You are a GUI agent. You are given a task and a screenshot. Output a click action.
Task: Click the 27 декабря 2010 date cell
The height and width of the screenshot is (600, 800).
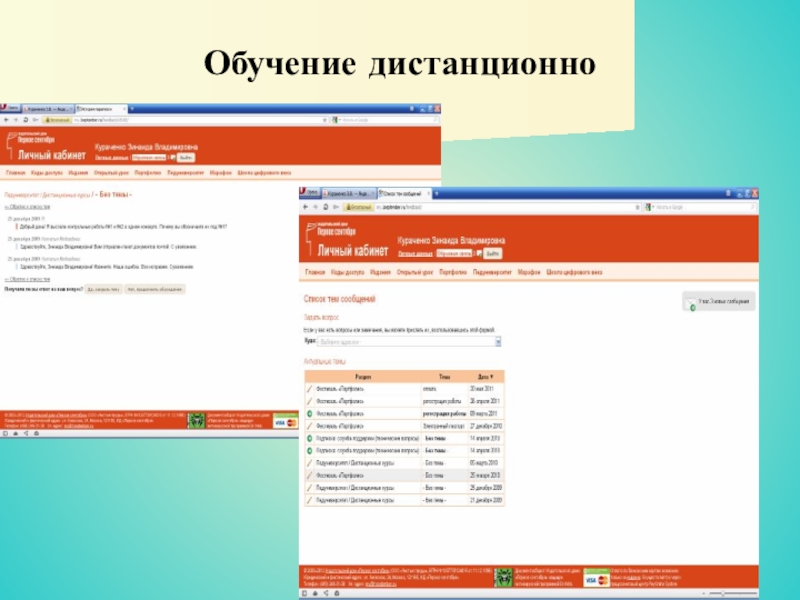(x=485, y=426)
